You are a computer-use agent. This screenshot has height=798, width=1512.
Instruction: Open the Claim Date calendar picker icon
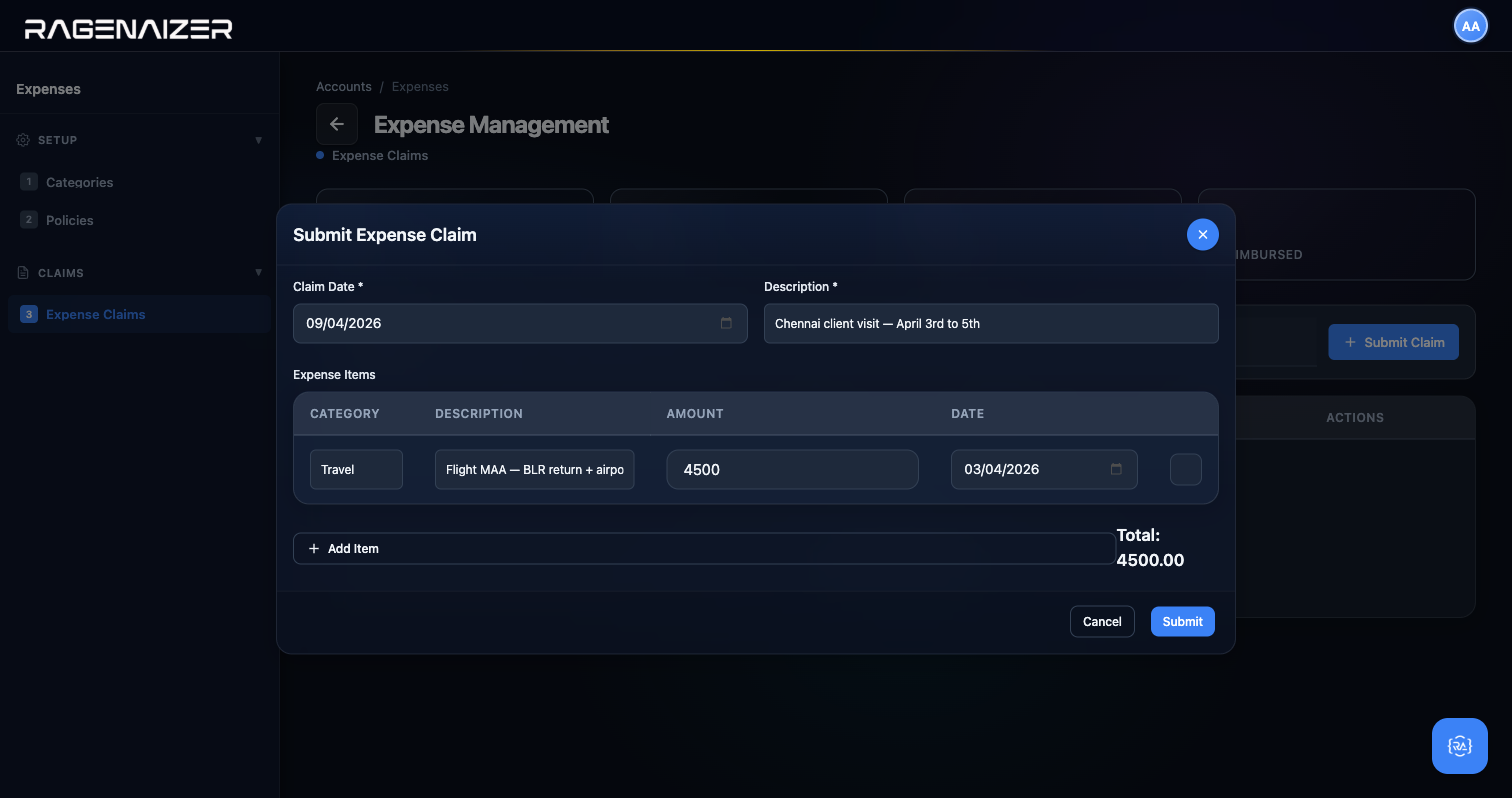pos(726,323)
